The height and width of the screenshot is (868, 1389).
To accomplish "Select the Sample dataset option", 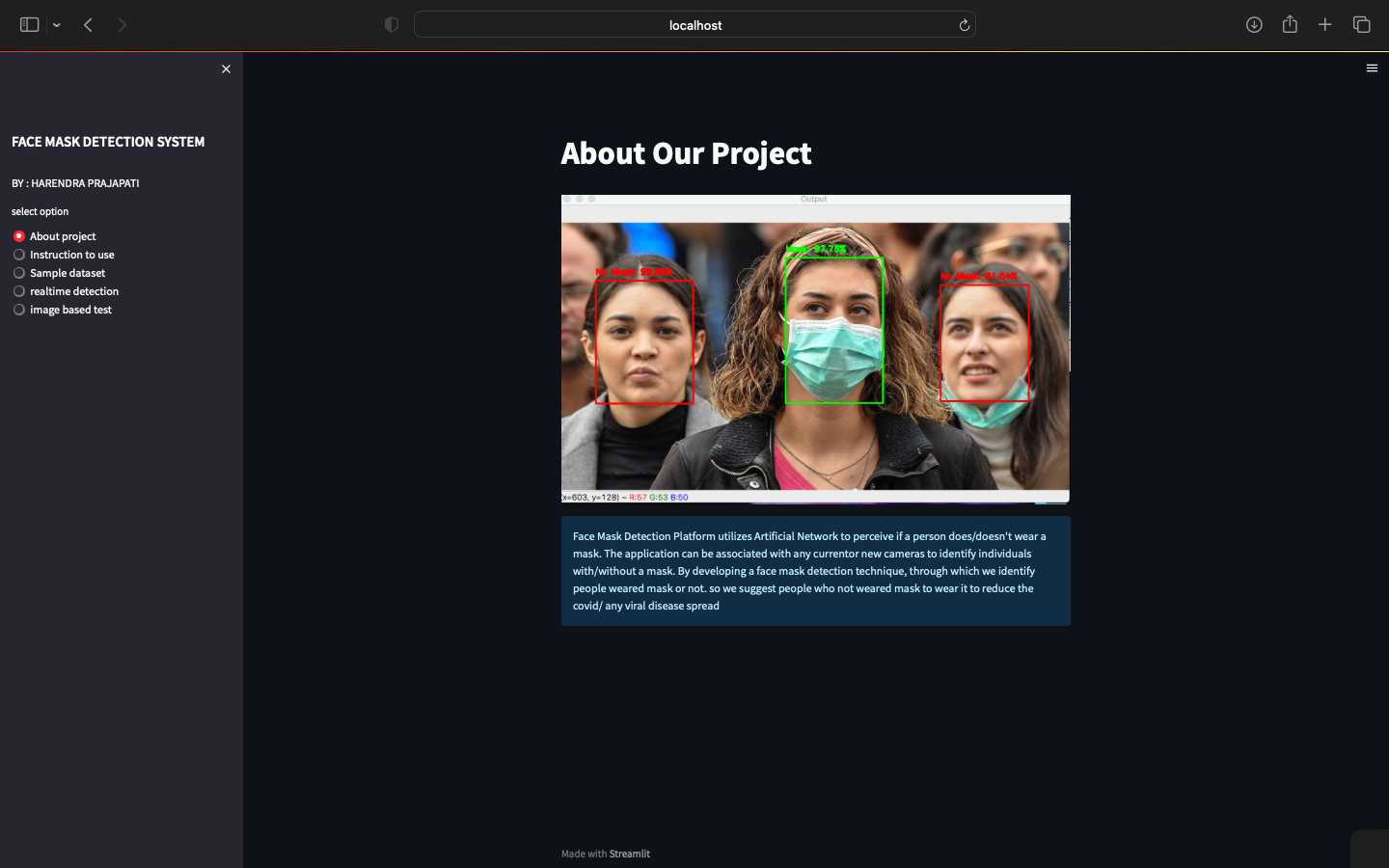I will [x=68, y=273].
